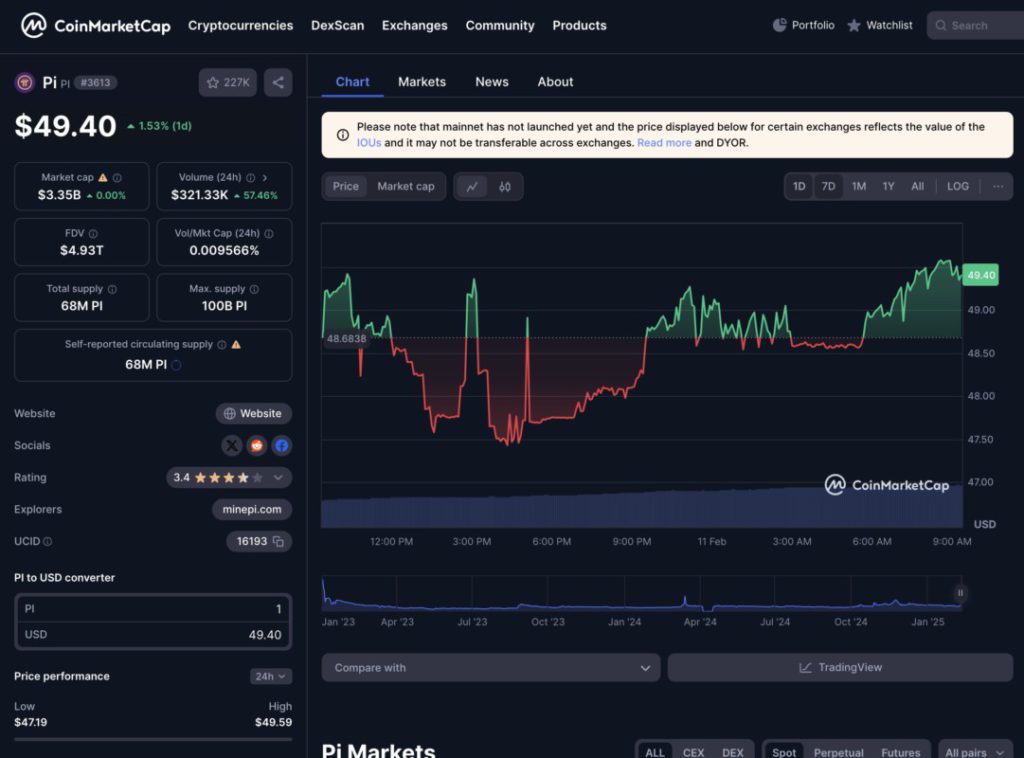Expand Volume (24h) arrow

tap(264, 178)
